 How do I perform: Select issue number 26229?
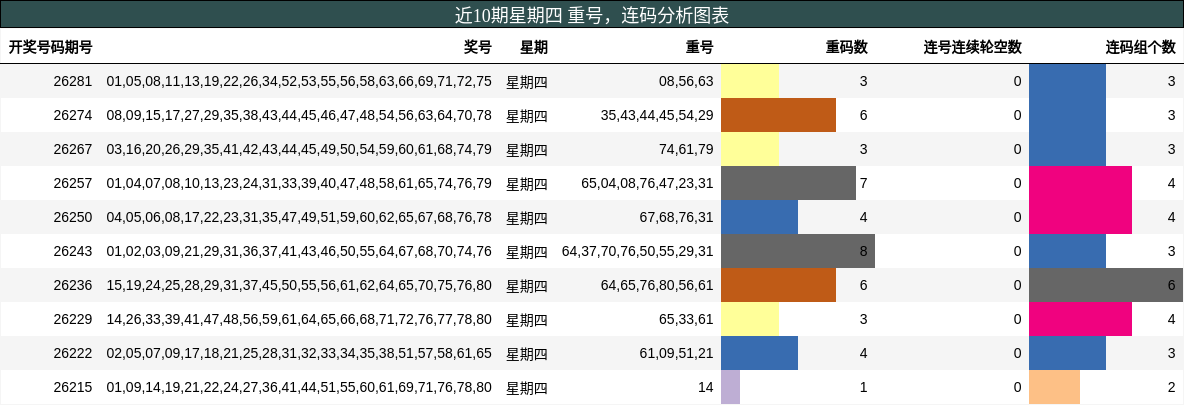coord(73,319)
